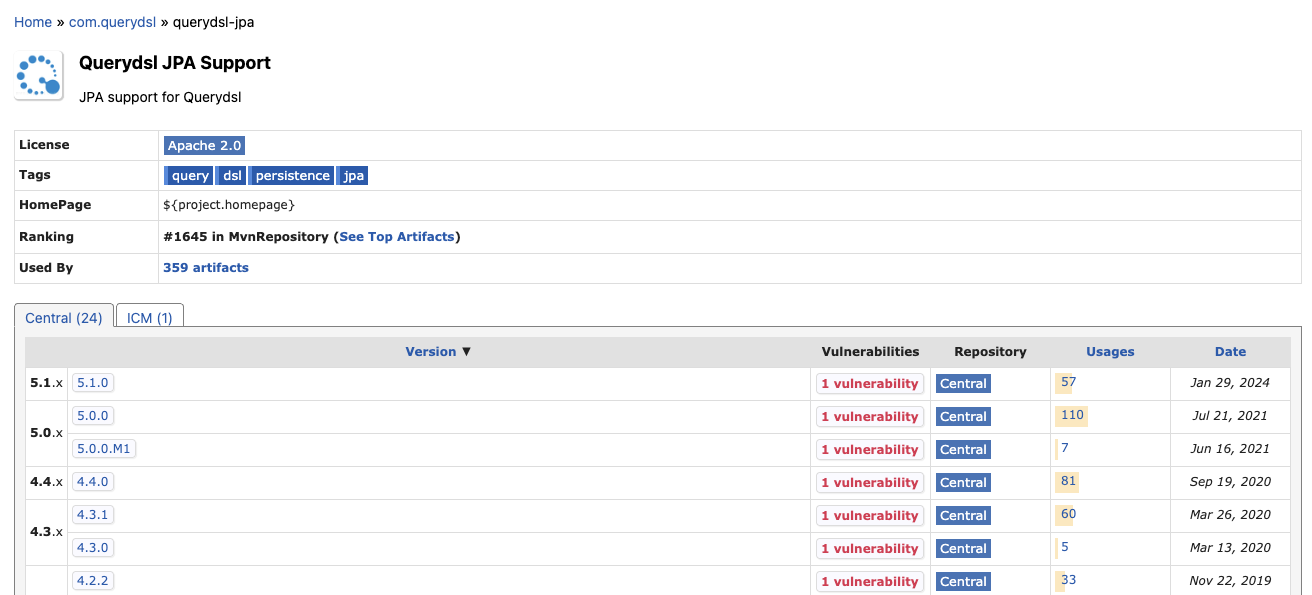Switch to the ICM (1) tab
The image size is (1312, 595).
click(x=150, y=318)
